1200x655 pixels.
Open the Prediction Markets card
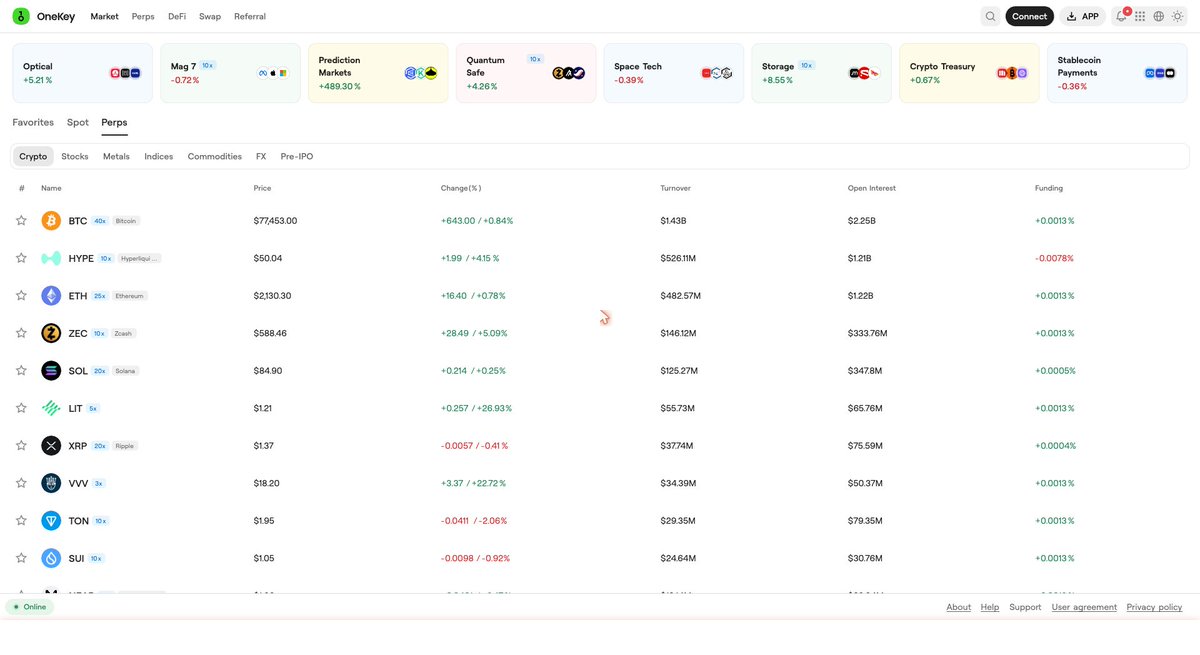[x=378, y=73]
